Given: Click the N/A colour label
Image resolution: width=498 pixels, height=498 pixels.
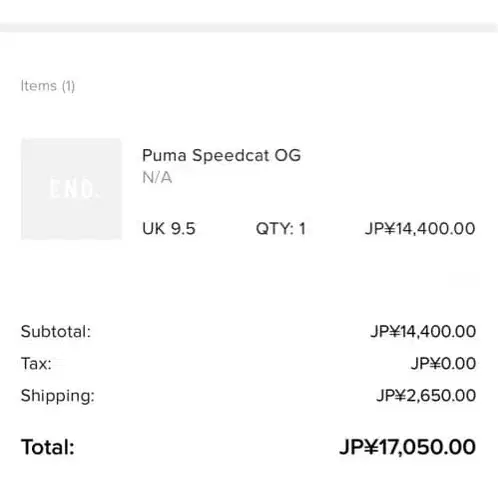Looking at the screenshot, I should [157, 178].
